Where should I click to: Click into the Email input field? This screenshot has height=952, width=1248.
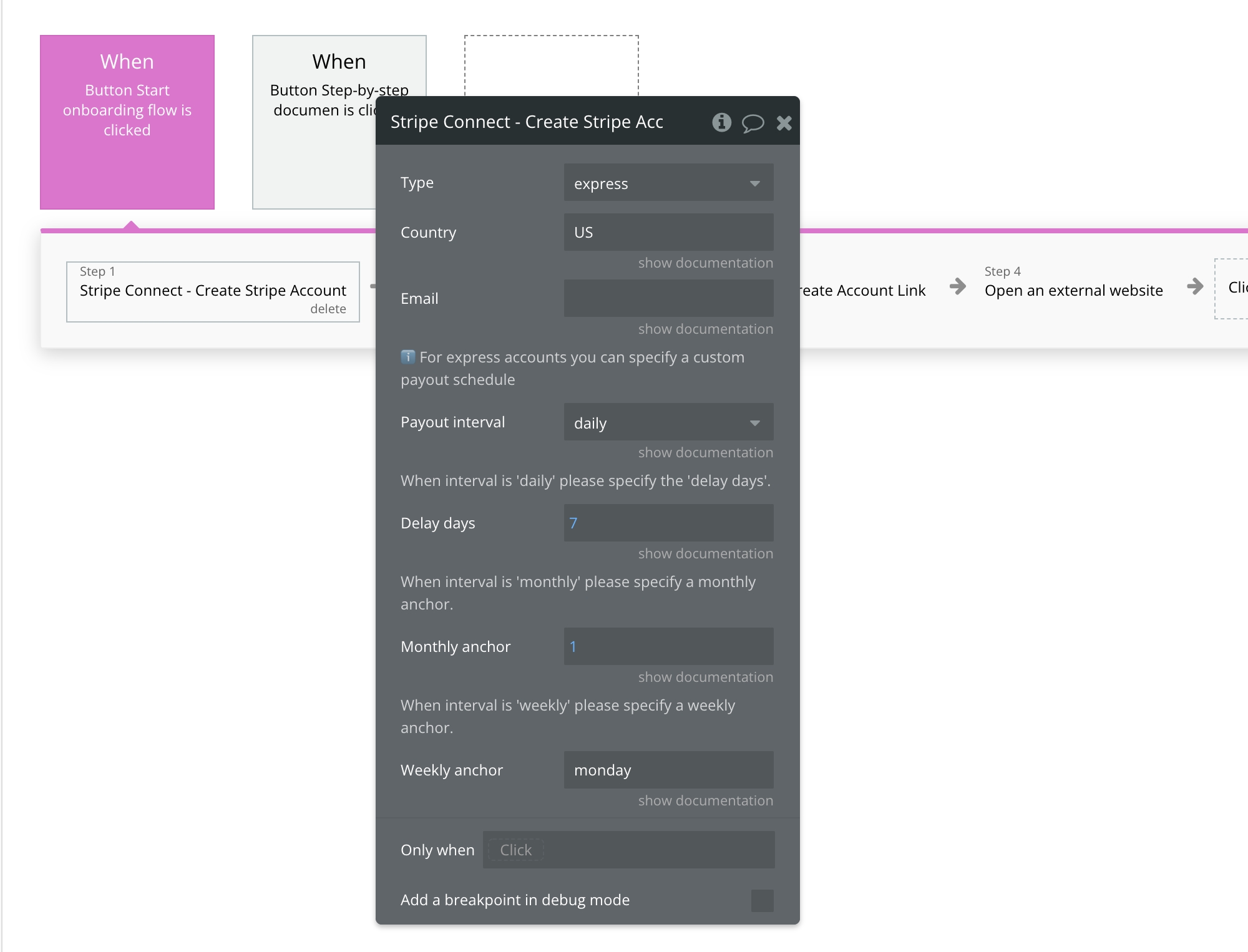point(668,298)
